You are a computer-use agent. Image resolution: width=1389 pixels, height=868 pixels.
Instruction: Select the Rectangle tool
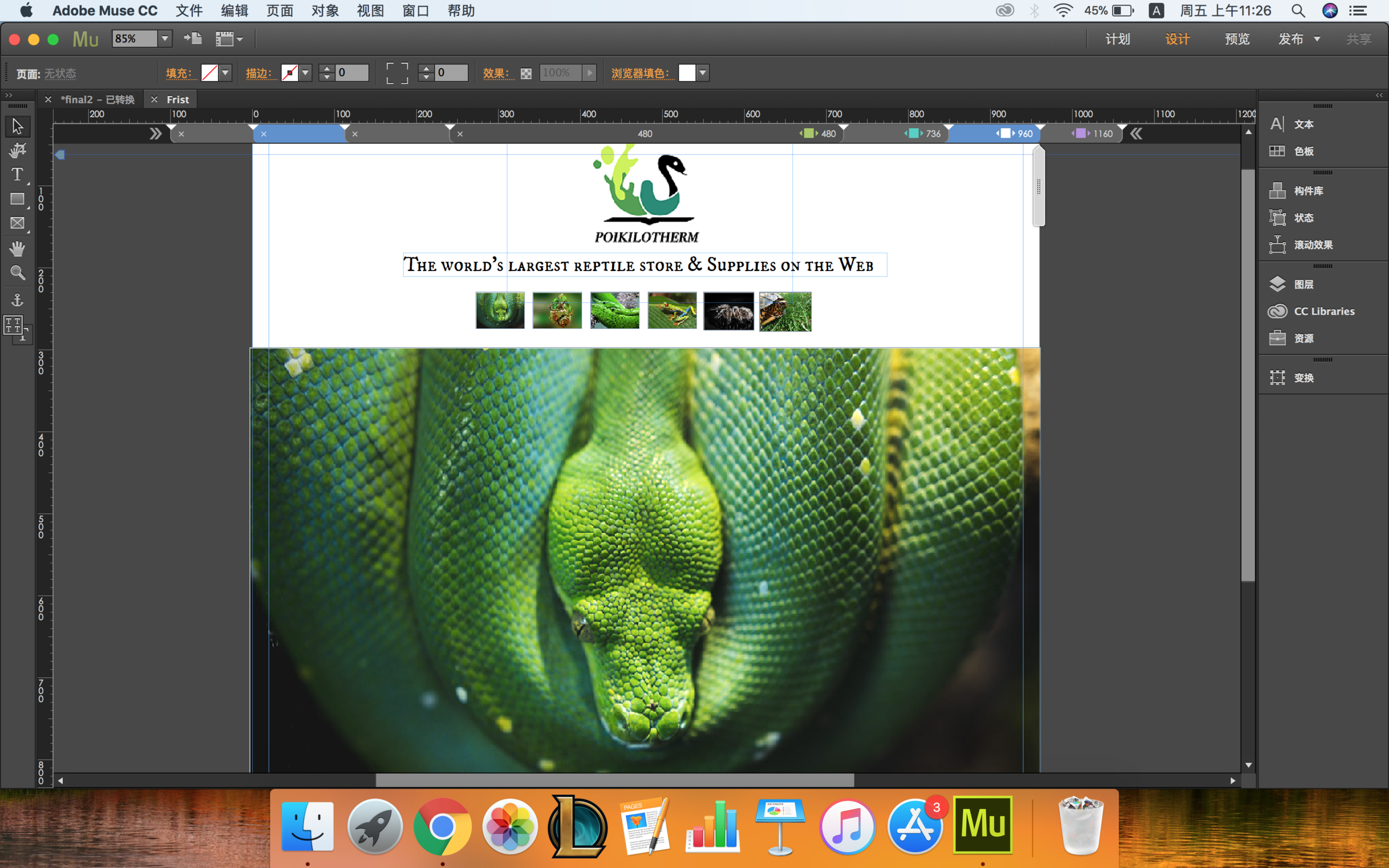17,199
